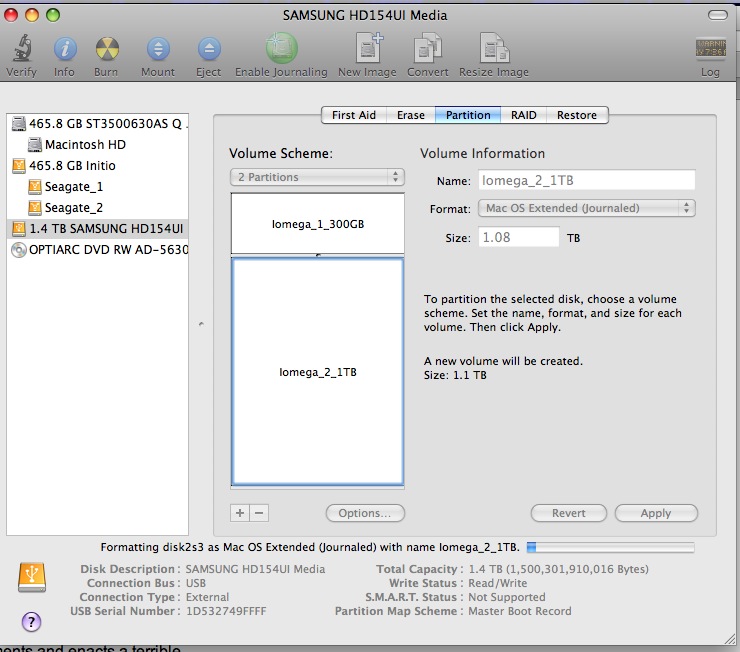
Task: Open the Volume Scheme partitions dropdown
Action: pos(316,177)
